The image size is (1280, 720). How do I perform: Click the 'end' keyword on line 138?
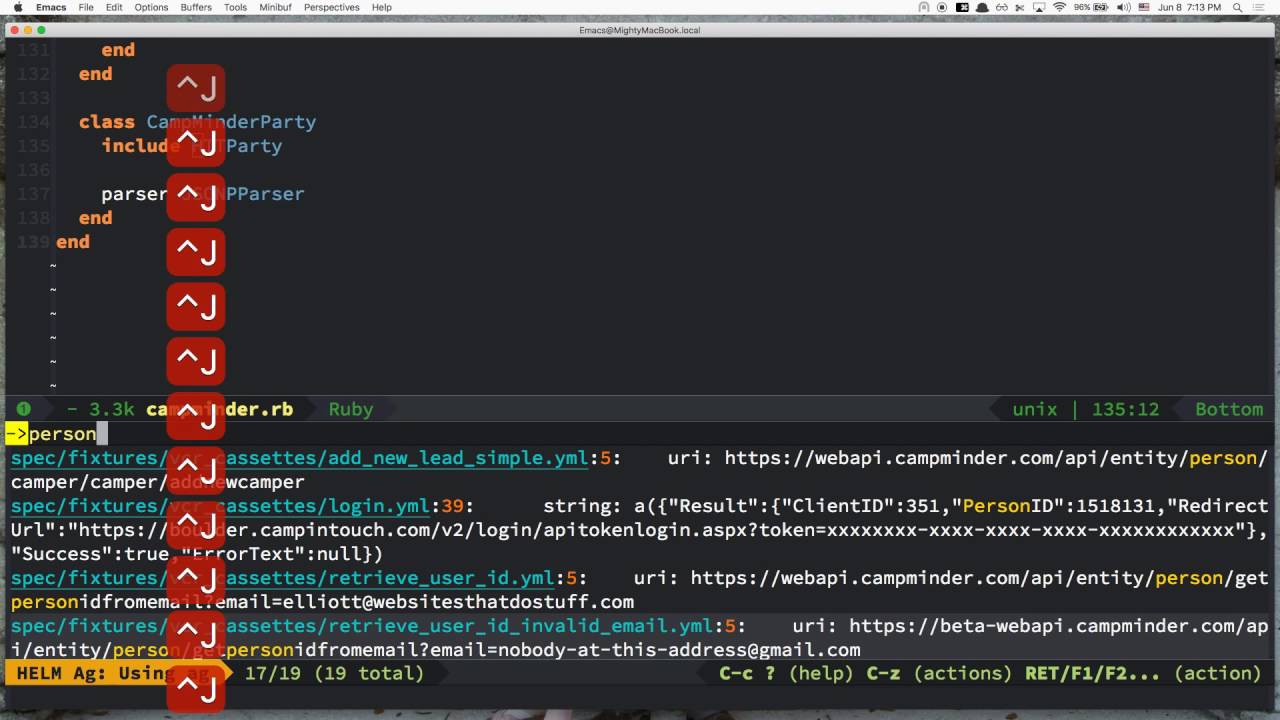click(x=96, y=217)
